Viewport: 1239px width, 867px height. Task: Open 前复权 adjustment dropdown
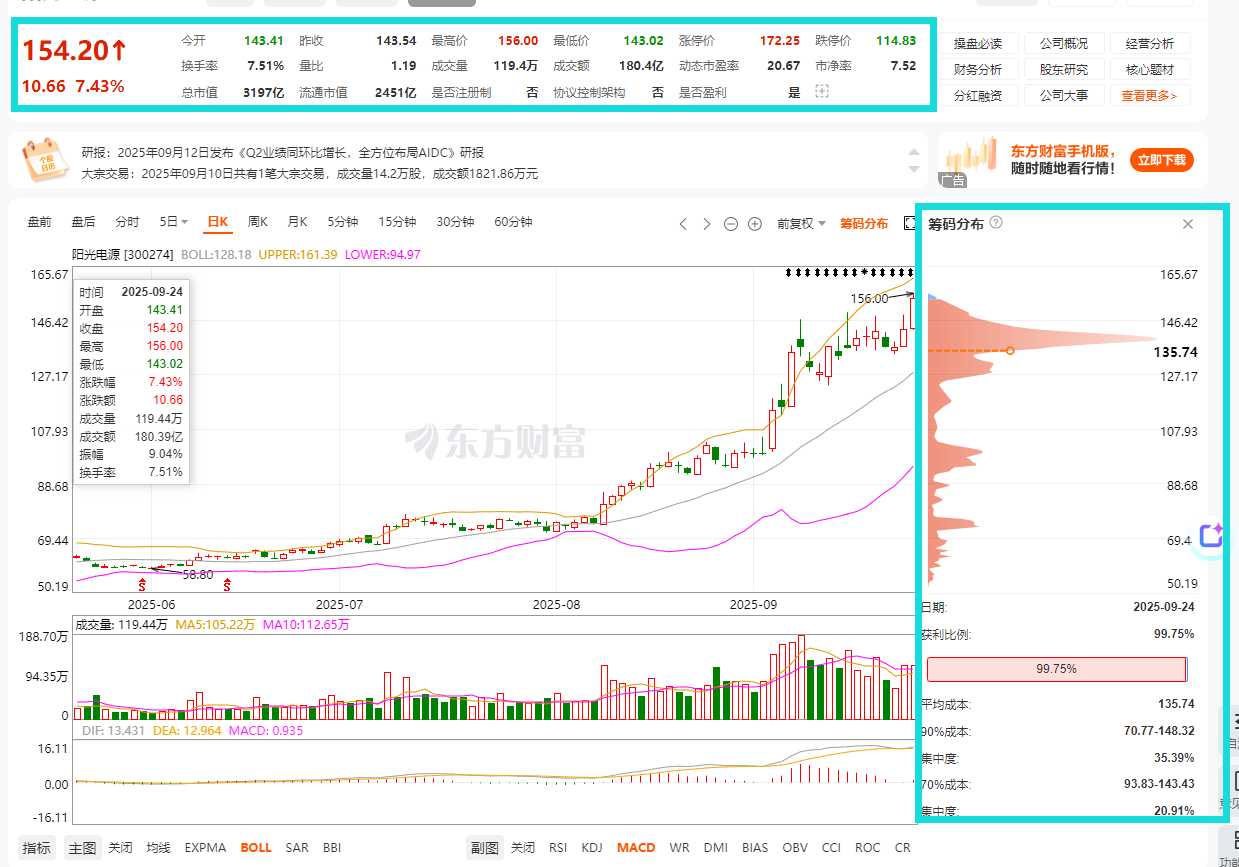802,224
